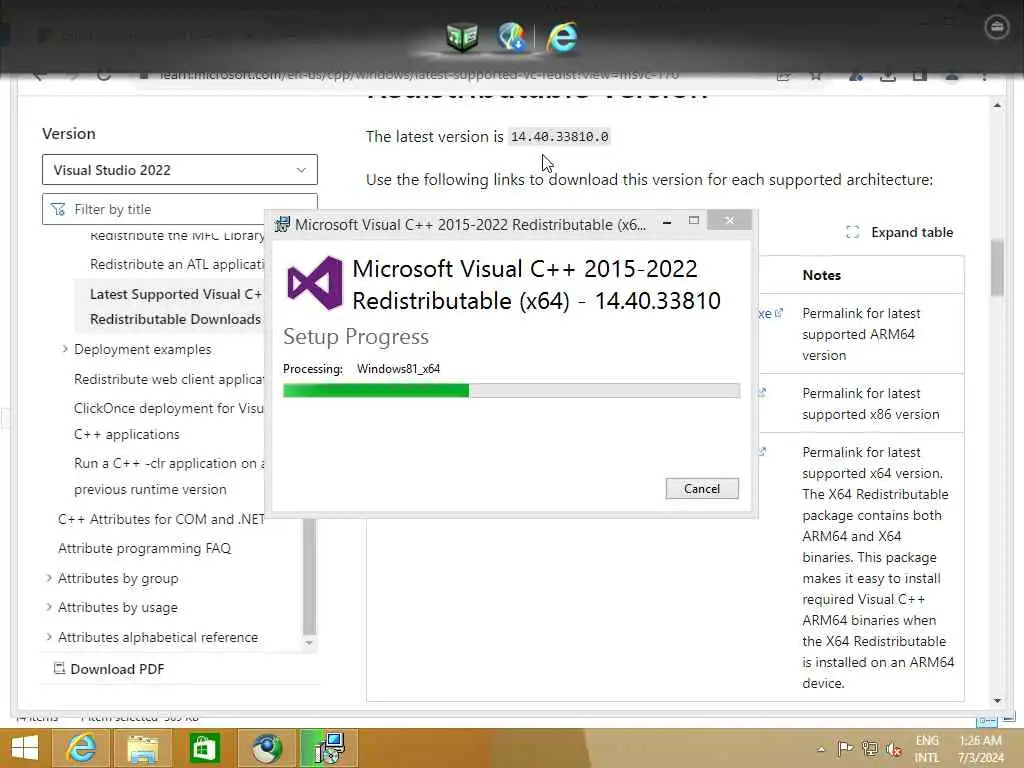1024x768 pixels.
Task: Open Attribute programming FAQ
Action: 144,549
